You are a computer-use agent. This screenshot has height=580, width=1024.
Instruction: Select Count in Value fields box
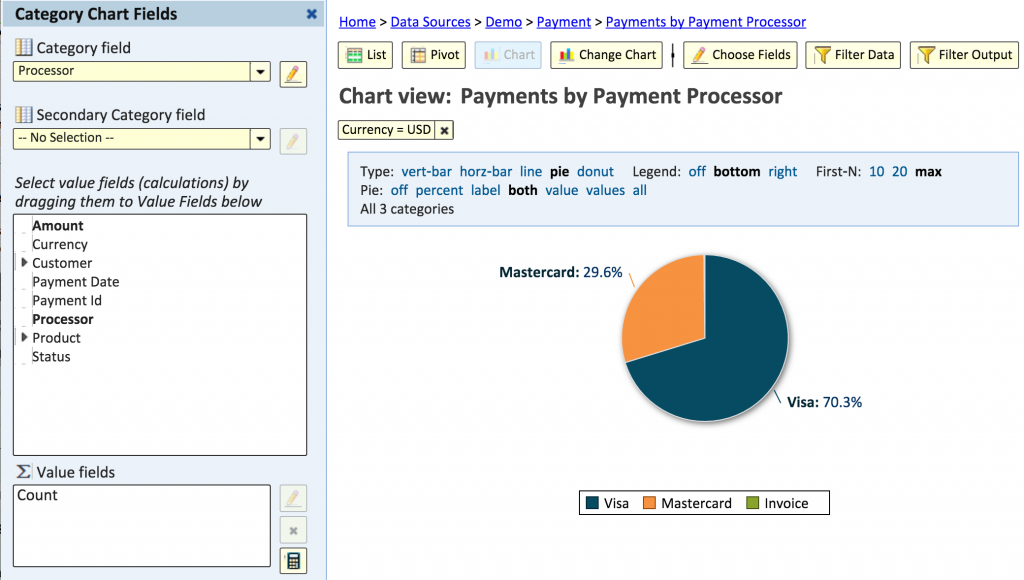pos(37,495)
